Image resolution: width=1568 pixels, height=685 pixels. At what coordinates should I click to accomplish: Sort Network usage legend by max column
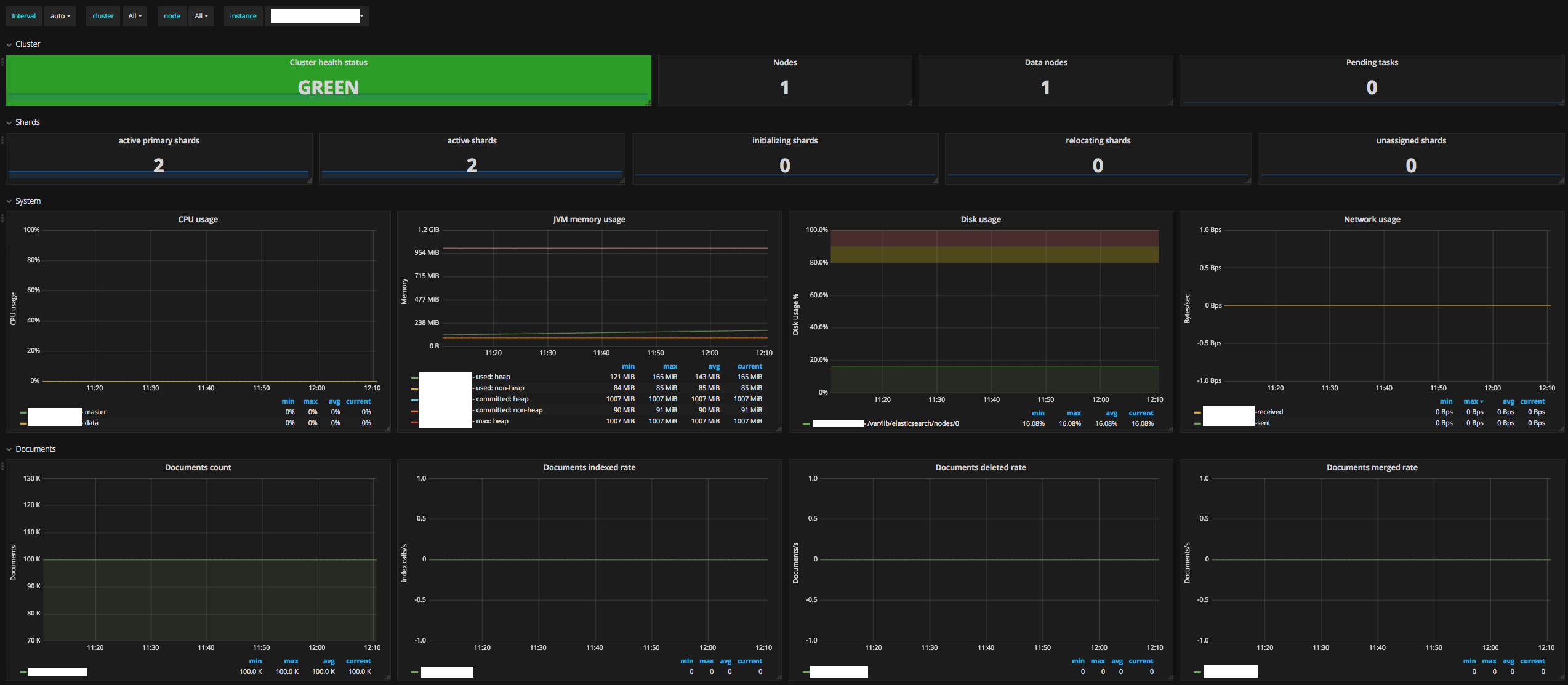tap(1473, 402)
